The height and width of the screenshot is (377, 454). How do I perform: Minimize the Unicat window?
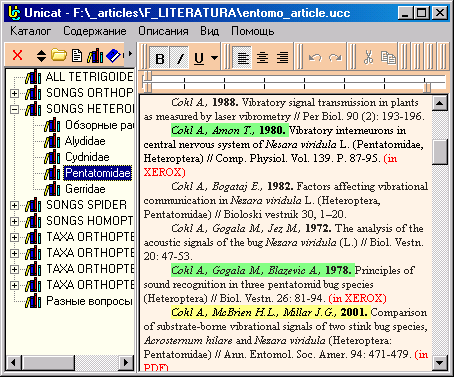(406, 13)
